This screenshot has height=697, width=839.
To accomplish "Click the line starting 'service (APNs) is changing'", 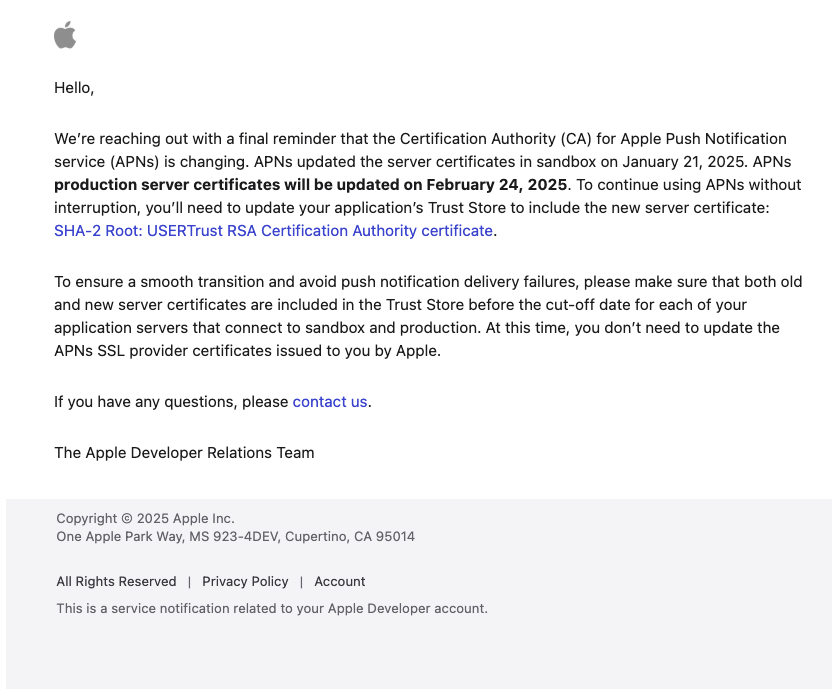I will tap(423, 162).
